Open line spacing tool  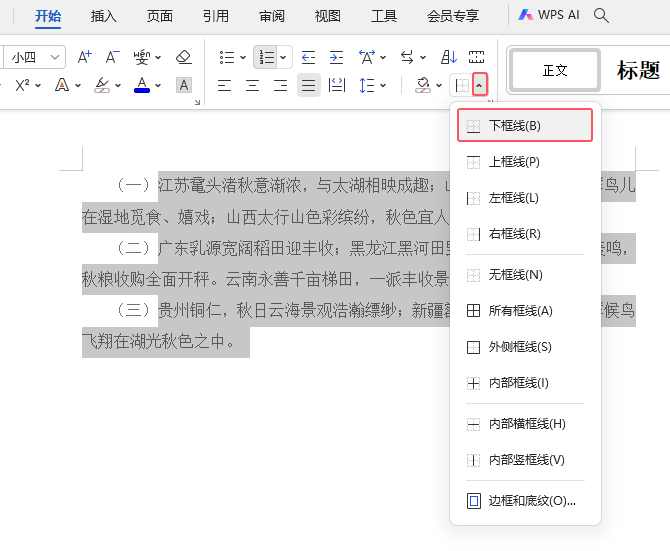(x=367, y=85)
